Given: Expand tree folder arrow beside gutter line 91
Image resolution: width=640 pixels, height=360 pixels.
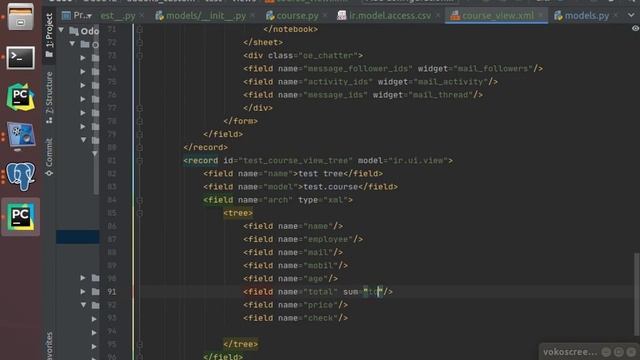Looking at the screenshot, I should [x=83, y=291].
